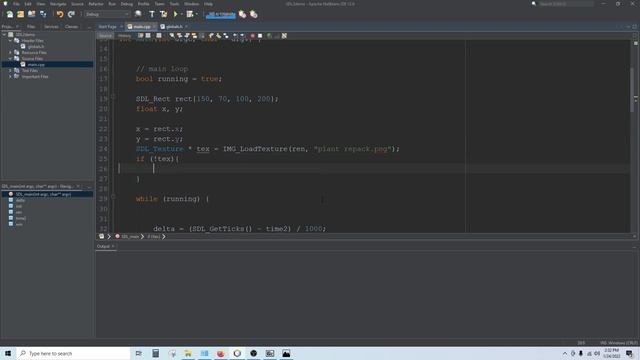Click the Build Project hammer icon
The image size is (640, 360).
point(152,14)
